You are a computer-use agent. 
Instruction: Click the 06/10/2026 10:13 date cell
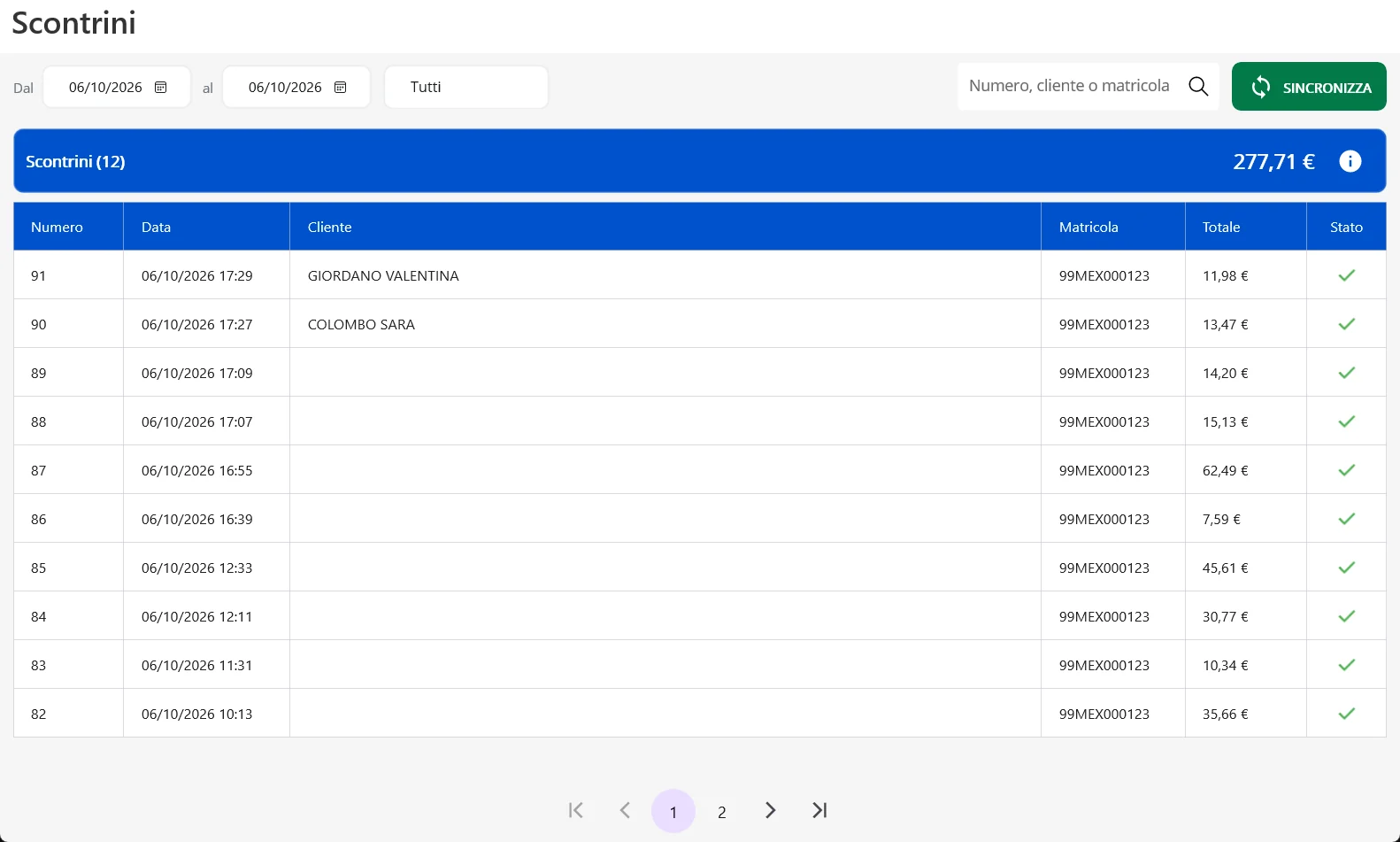(206, 714)
